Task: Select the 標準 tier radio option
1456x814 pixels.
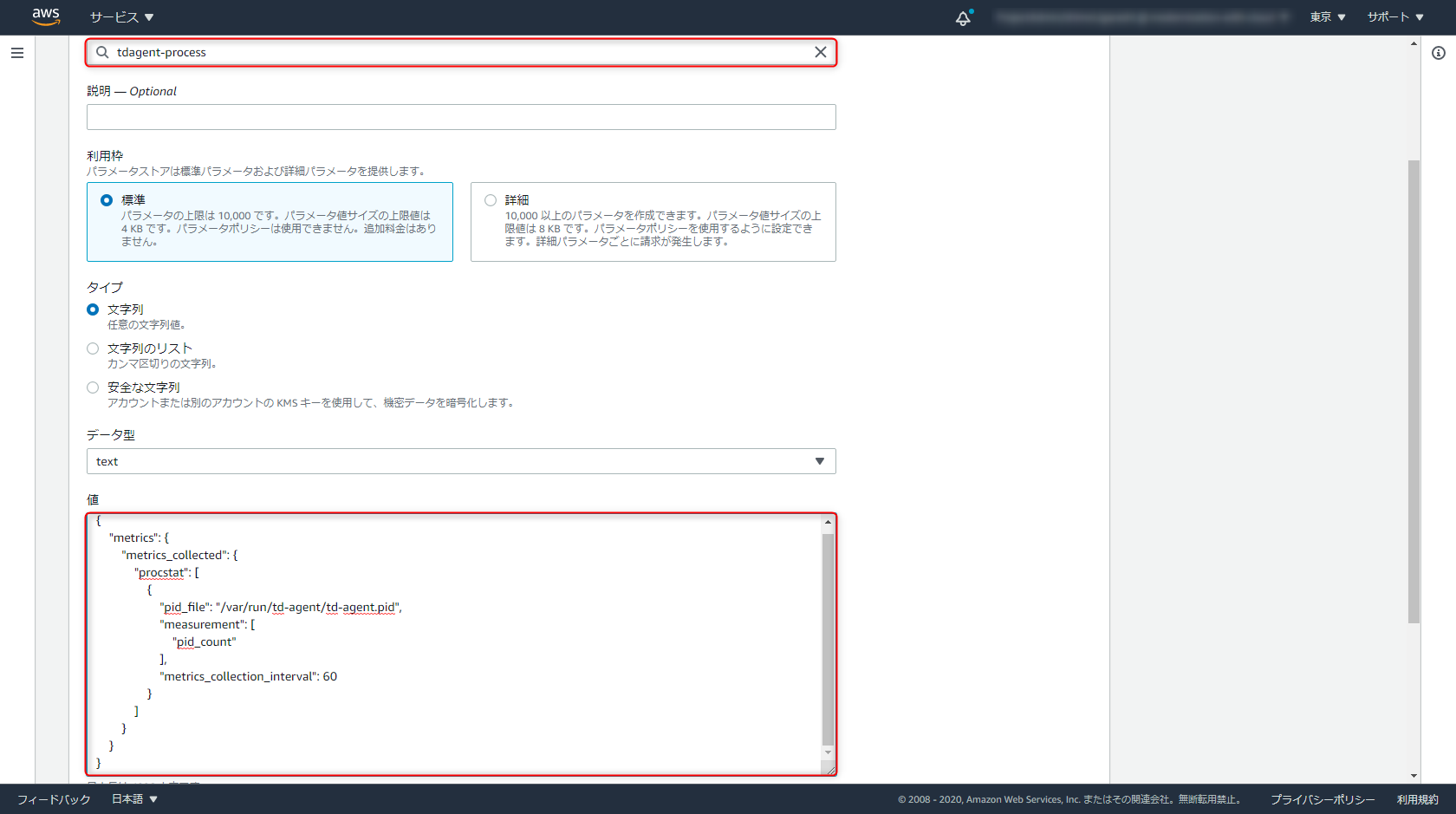Action: 107,200
